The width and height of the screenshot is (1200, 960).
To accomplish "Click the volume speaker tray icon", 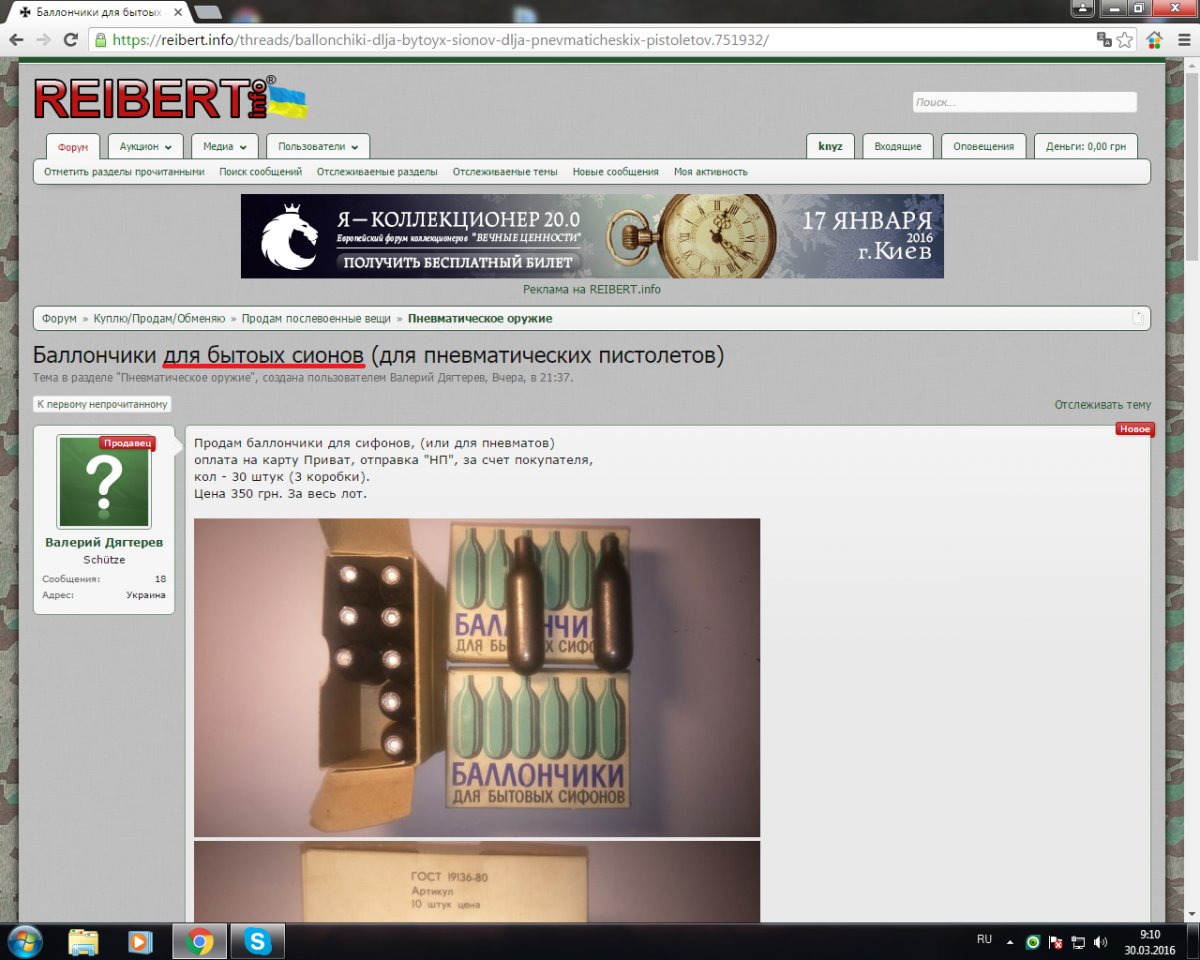I will (1101, 942).
